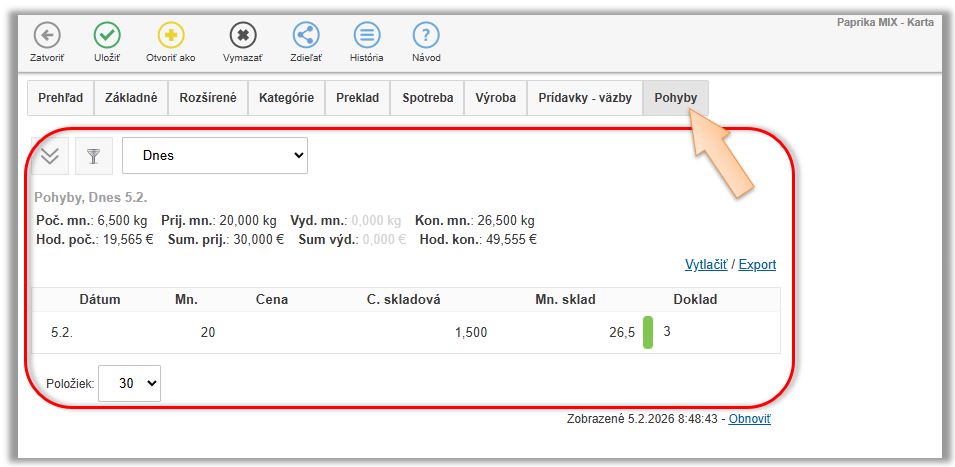Expand details with double chevron button

[x=50, y=156]
